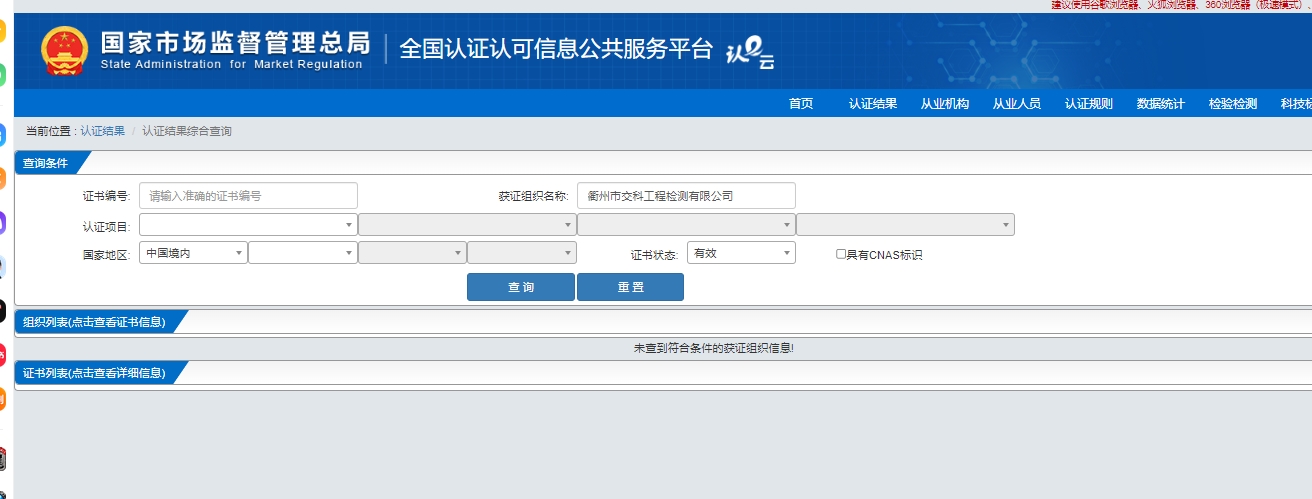Open the empty dropdown next to 中国境内
Viewport: 1312px width, 499px height.
point(303,253)
